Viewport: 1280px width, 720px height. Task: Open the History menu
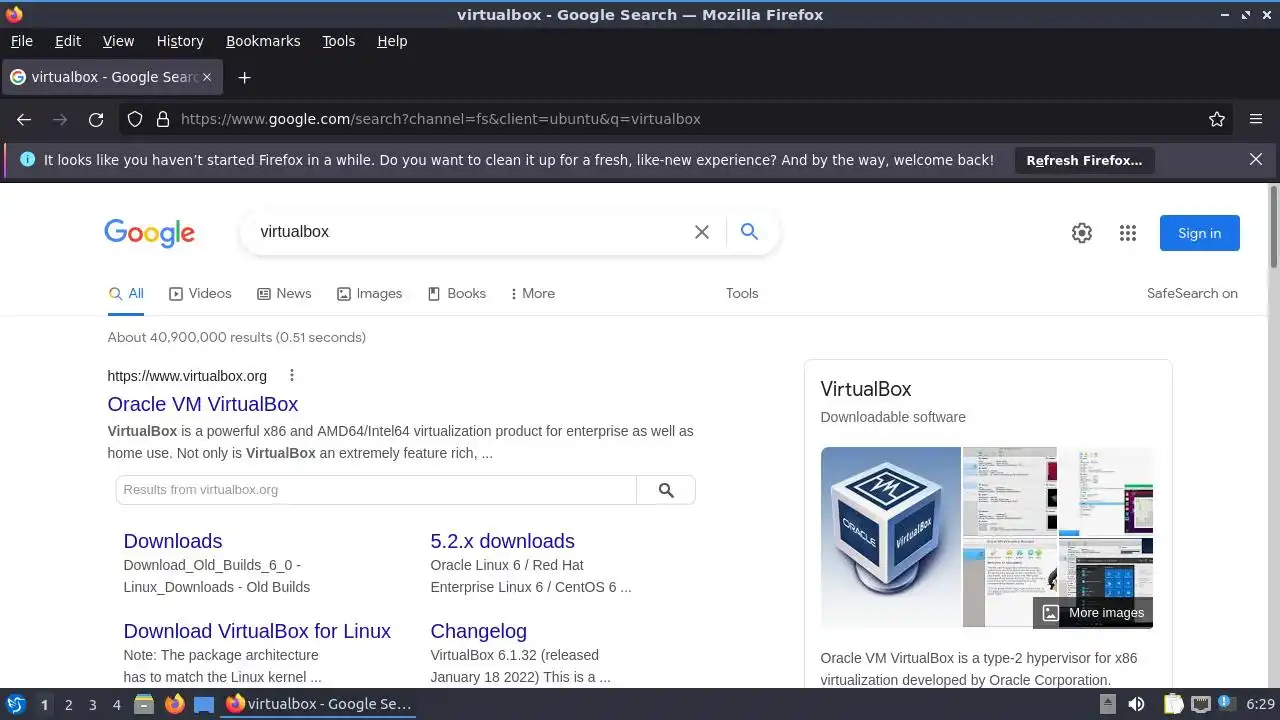coord(180,41)
